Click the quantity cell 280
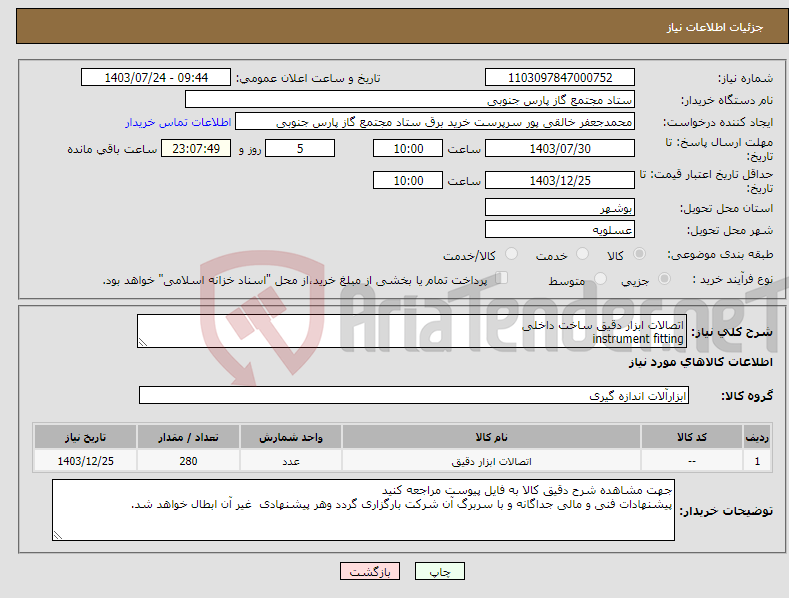The image size is (789, 598). 188,461
